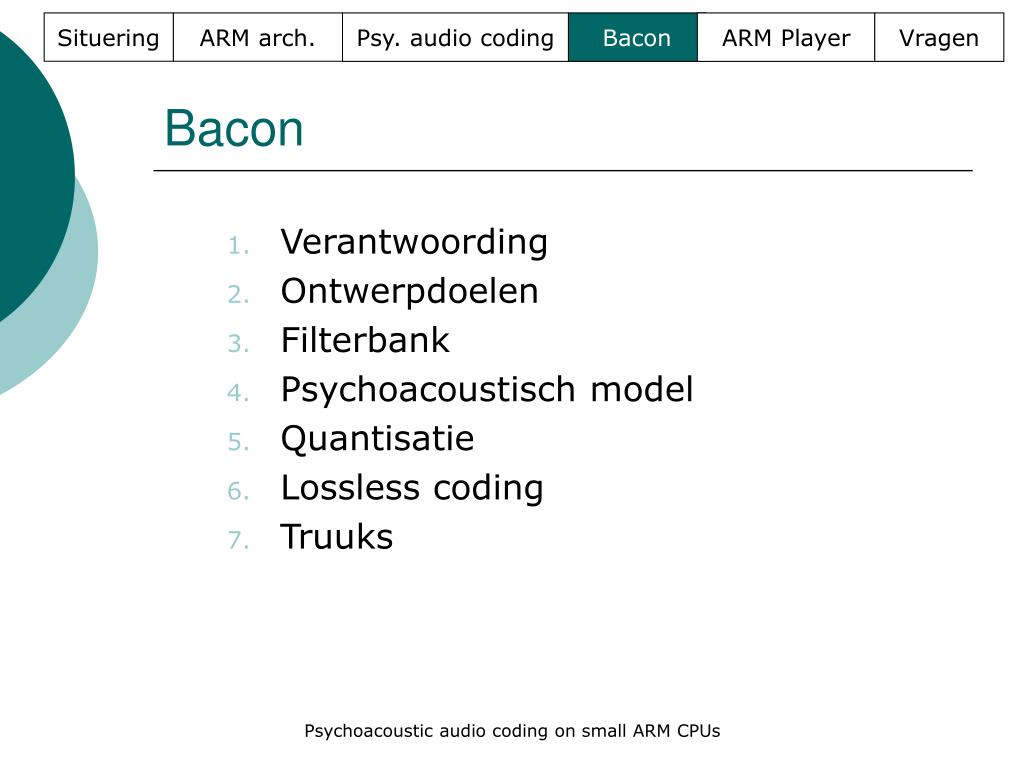This screenshot has height=768, width=1024.
Task: Select the Truuks list item
Action: [x=337, y=537]
